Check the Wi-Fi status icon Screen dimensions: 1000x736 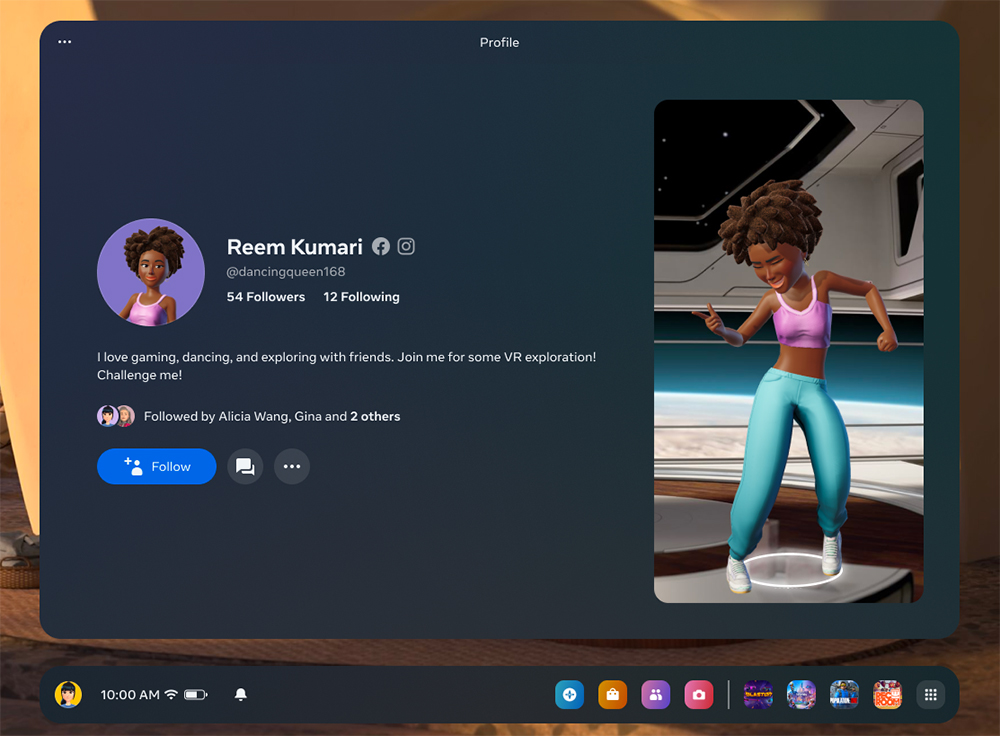click(x=171, y=694)
